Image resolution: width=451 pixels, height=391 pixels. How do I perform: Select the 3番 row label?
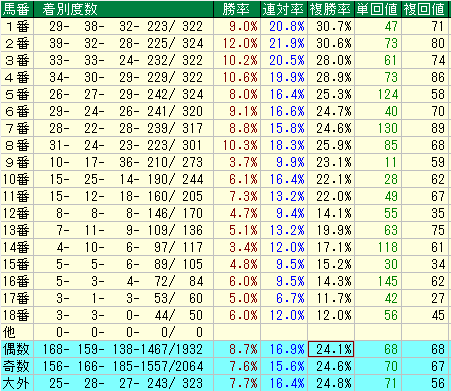[17, 60]
